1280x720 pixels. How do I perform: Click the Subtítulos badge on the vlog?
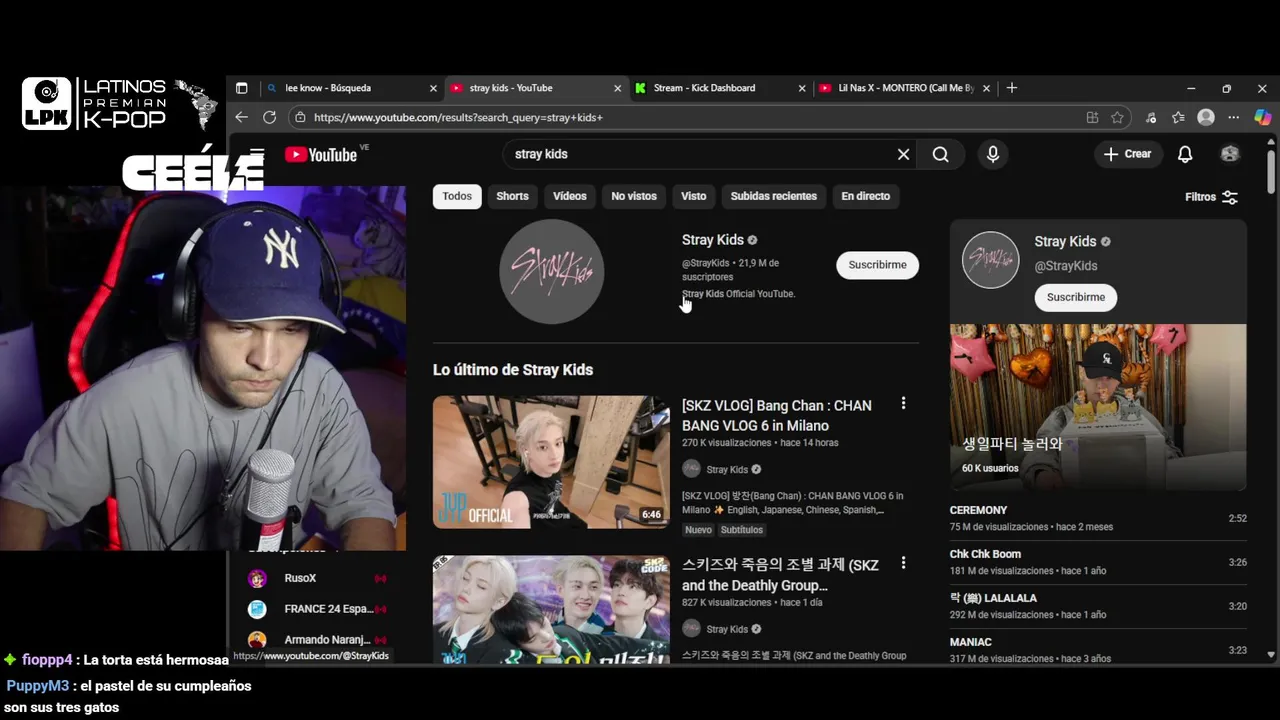pos(742,530)
